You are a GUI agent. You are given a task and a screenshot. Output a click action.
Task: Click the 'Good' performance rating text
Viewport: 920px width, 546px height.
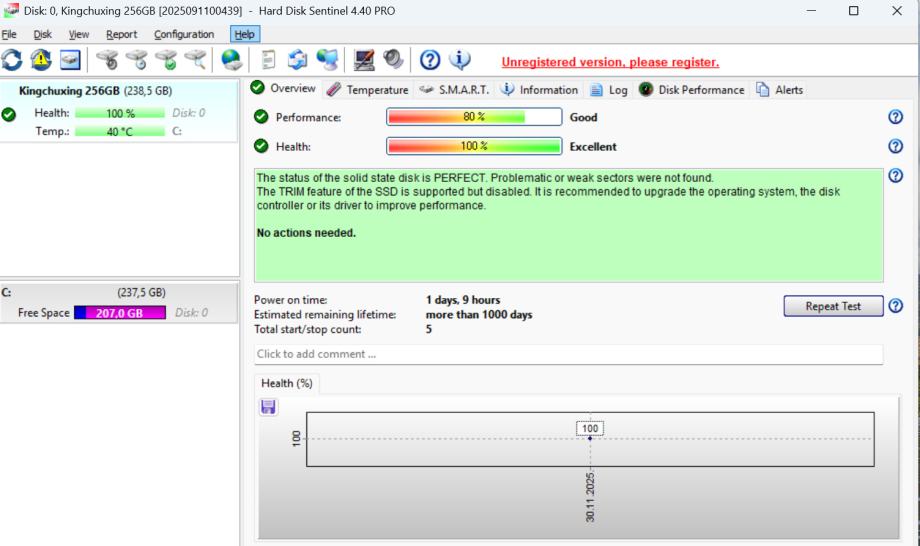tap(583, 117)
